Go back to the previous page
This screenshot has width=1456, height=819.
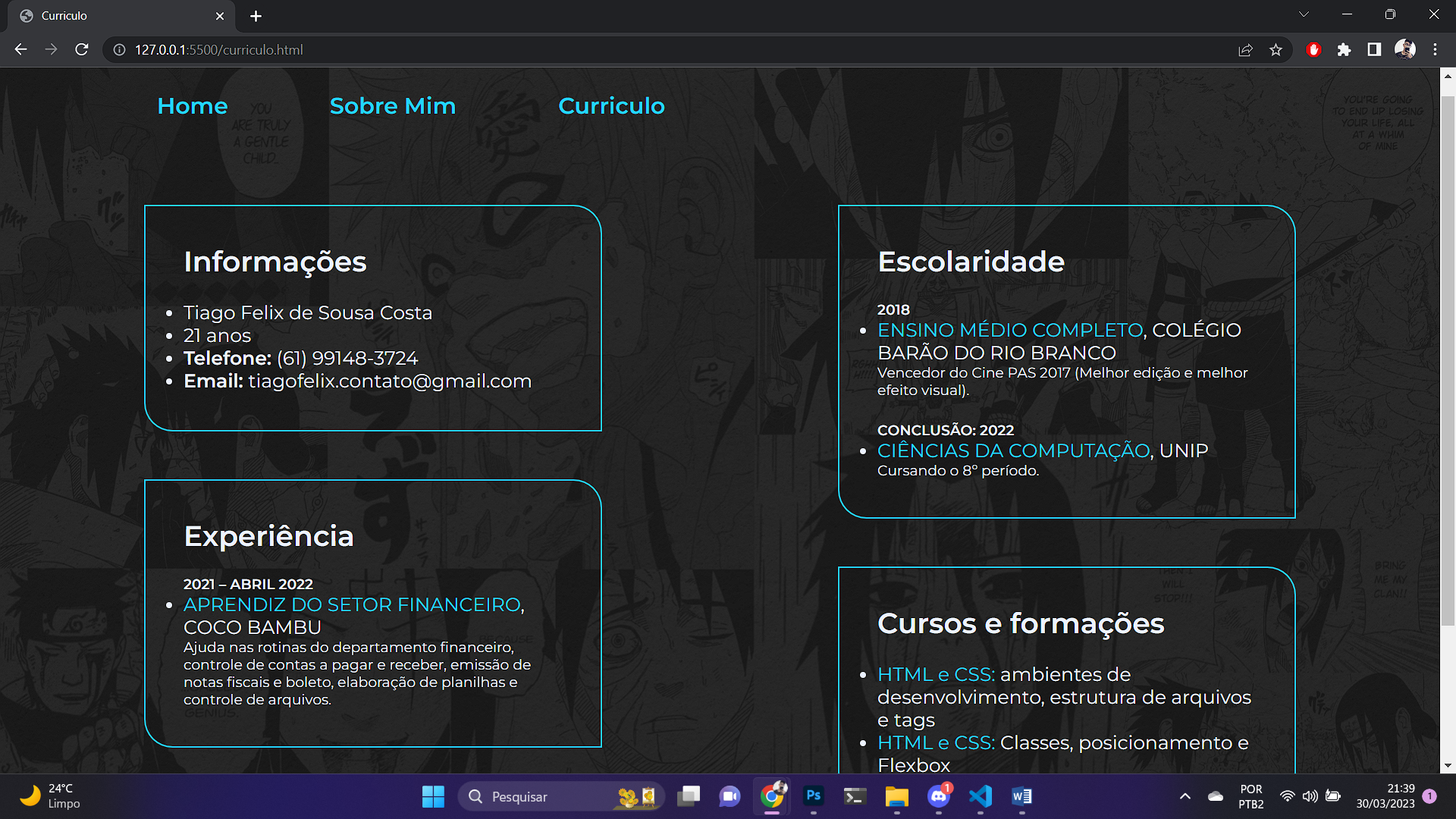[x=20, y=49]
